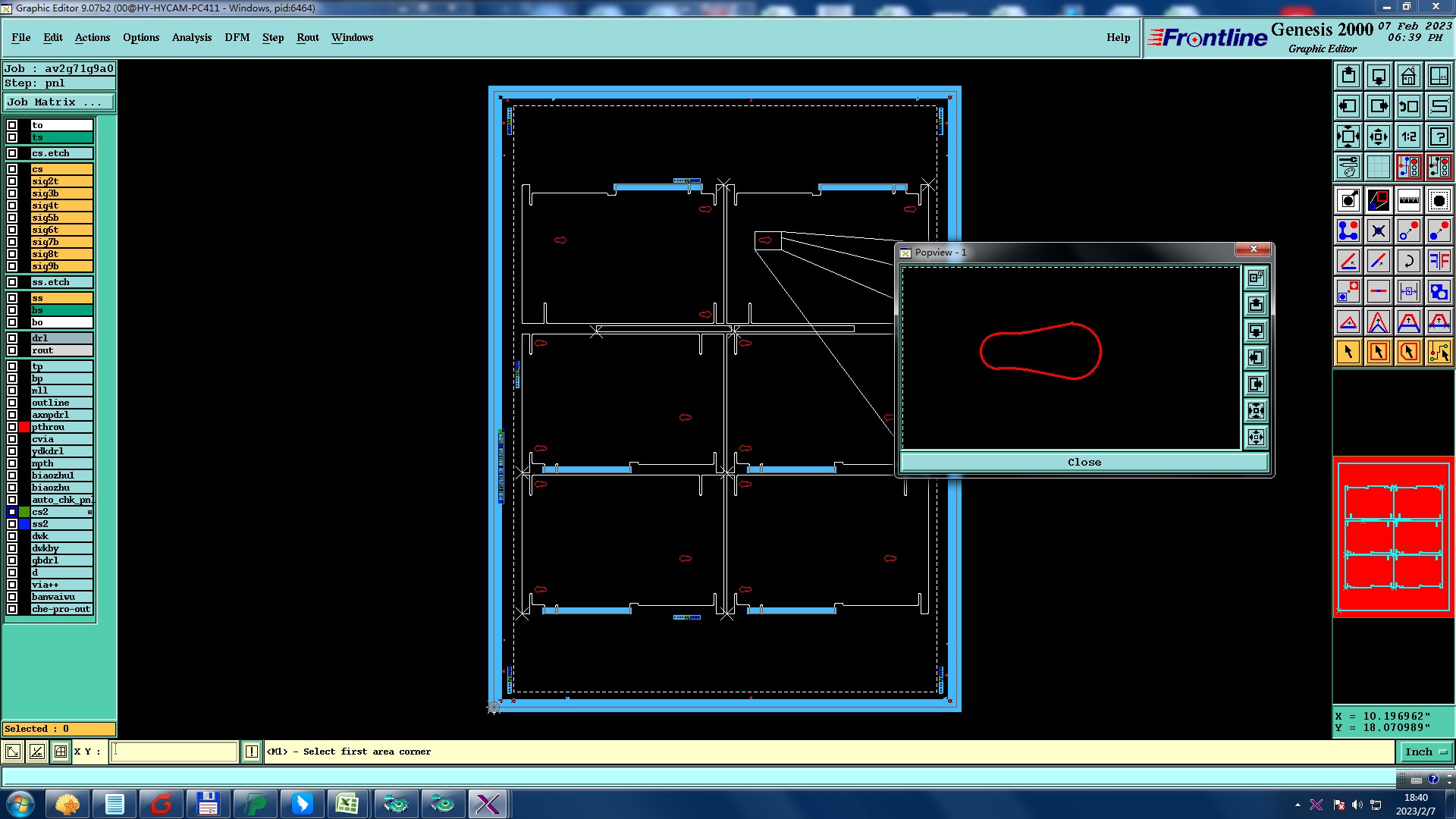This screenshot has height=819, width=1456.
Task: Select the rectangle area selection arrow tool
Action: (x=1378, y=352)
